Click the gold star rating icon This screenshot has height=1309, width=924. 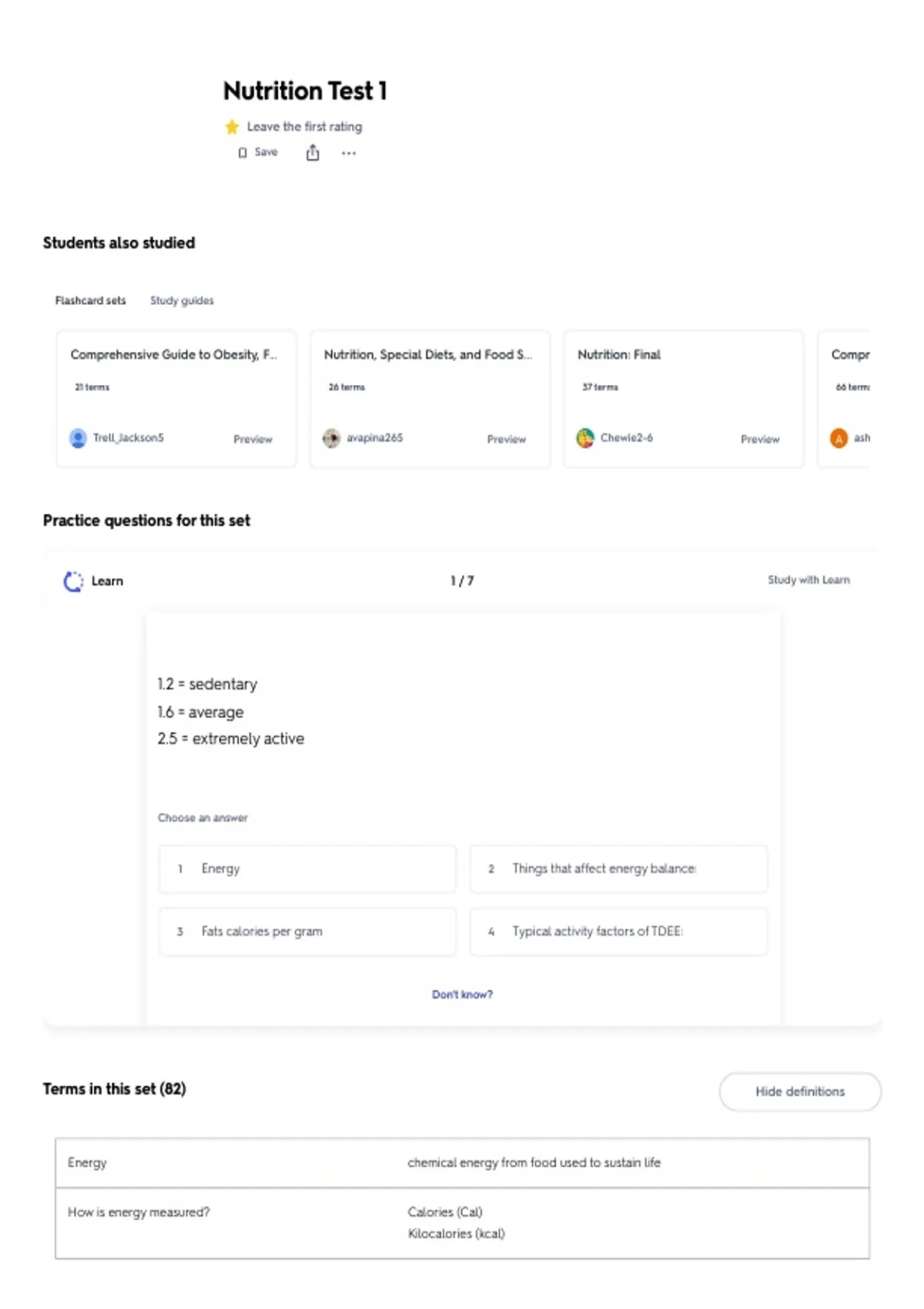tap(232, 126)
